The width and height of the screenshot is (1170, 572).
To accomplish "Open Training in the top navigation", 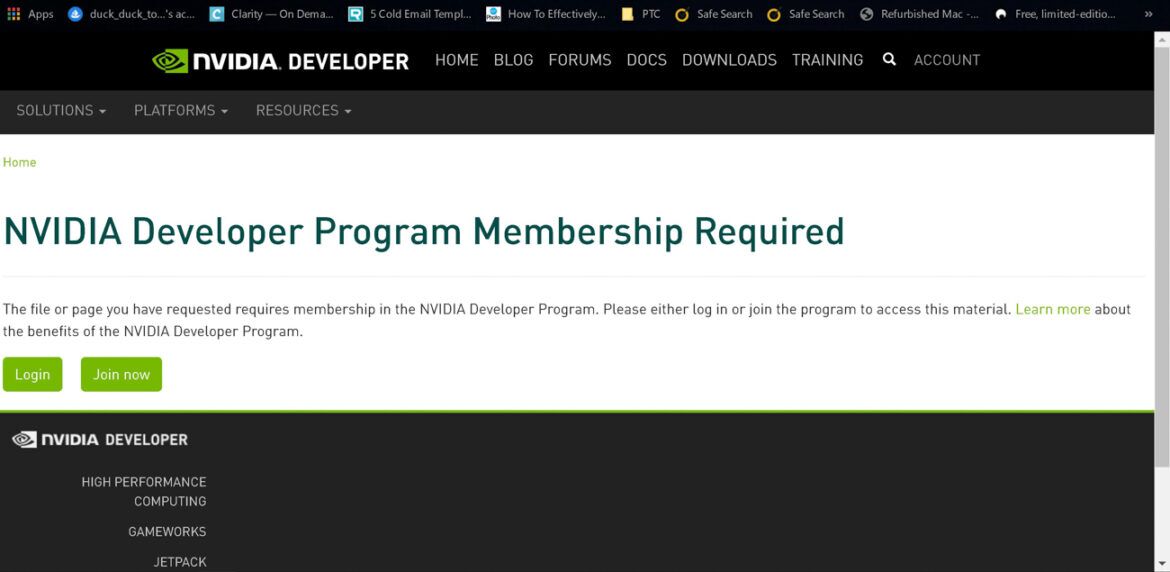I will click(x=827, y=60).
